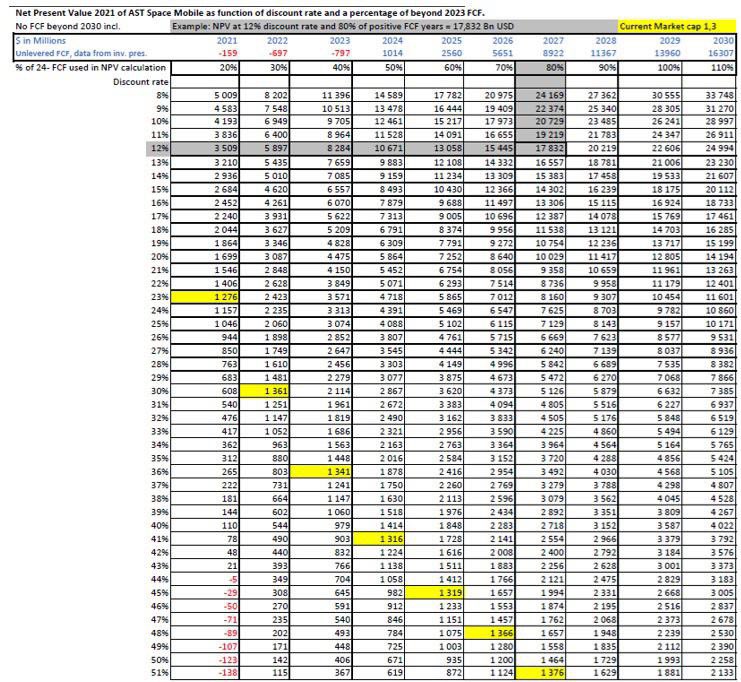Select the gray 12% discount rate row label

(158, 148)
